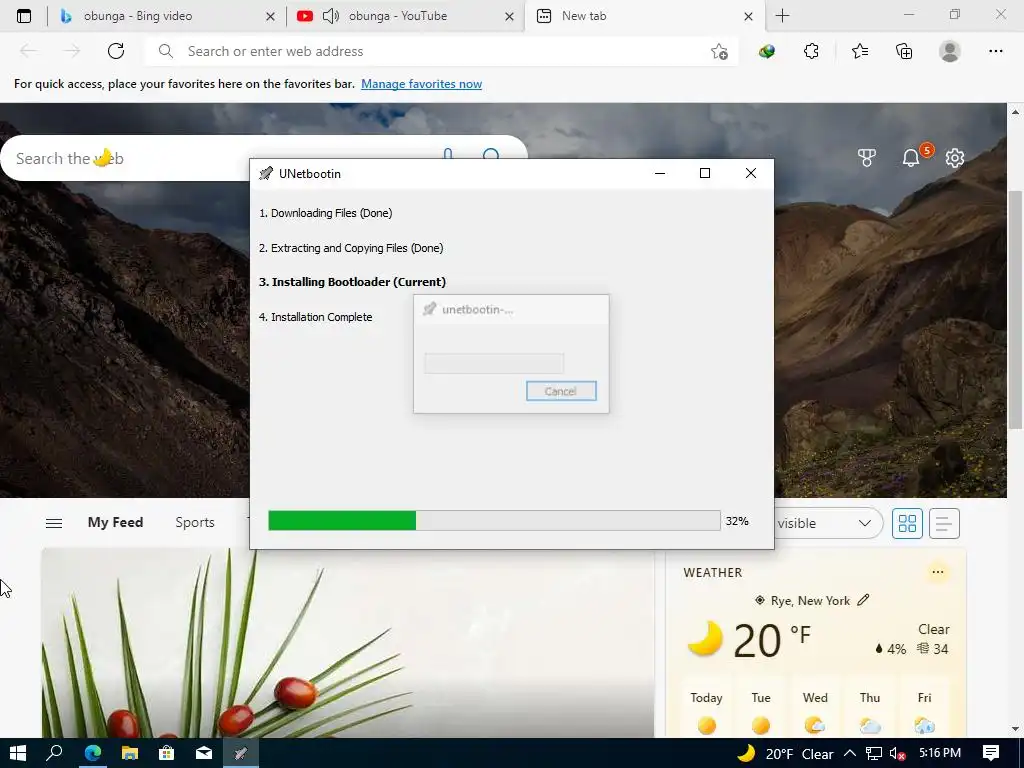Click the browser refresh icon

pyautogui.click(x=116, y=51)
